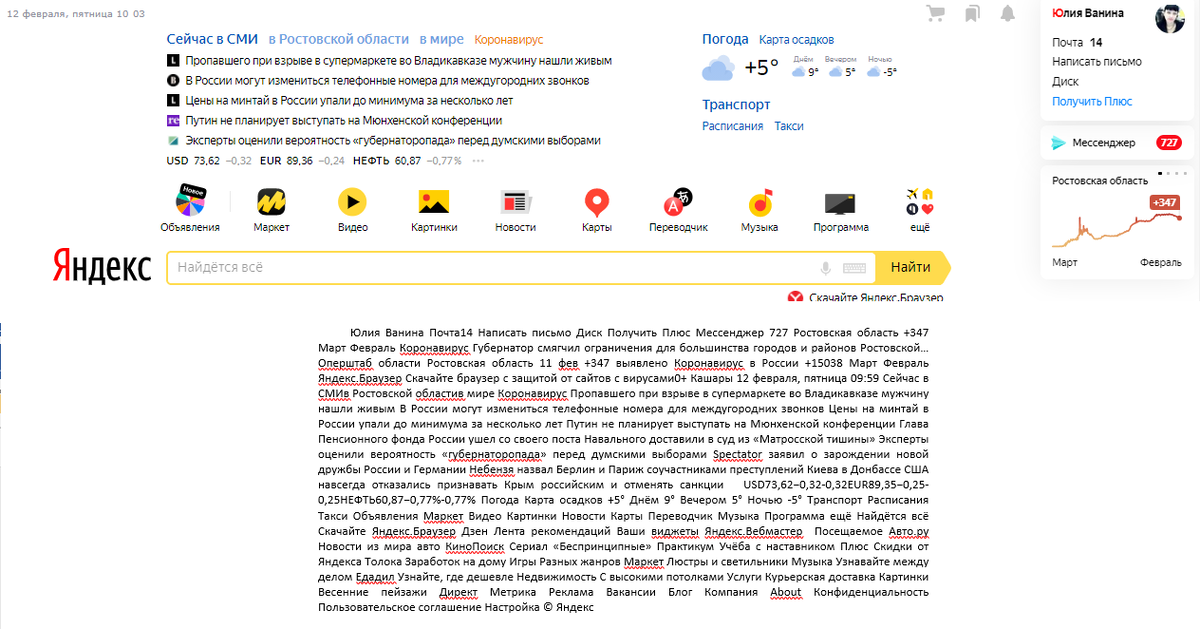The height and width of the screenshot is (629, 1200).
Task: Open the Диск link
Action: point(1065,82)
